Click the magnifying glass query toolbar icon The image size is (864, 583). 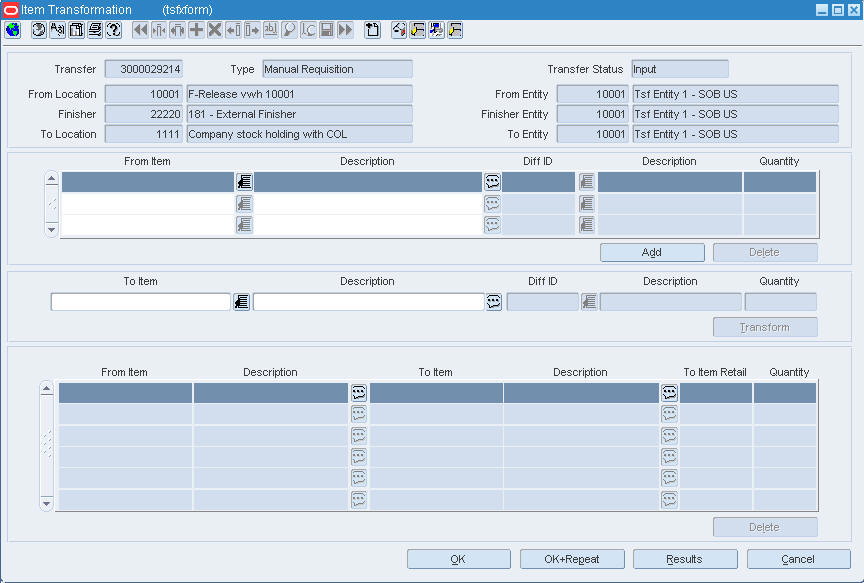(289, 30)
